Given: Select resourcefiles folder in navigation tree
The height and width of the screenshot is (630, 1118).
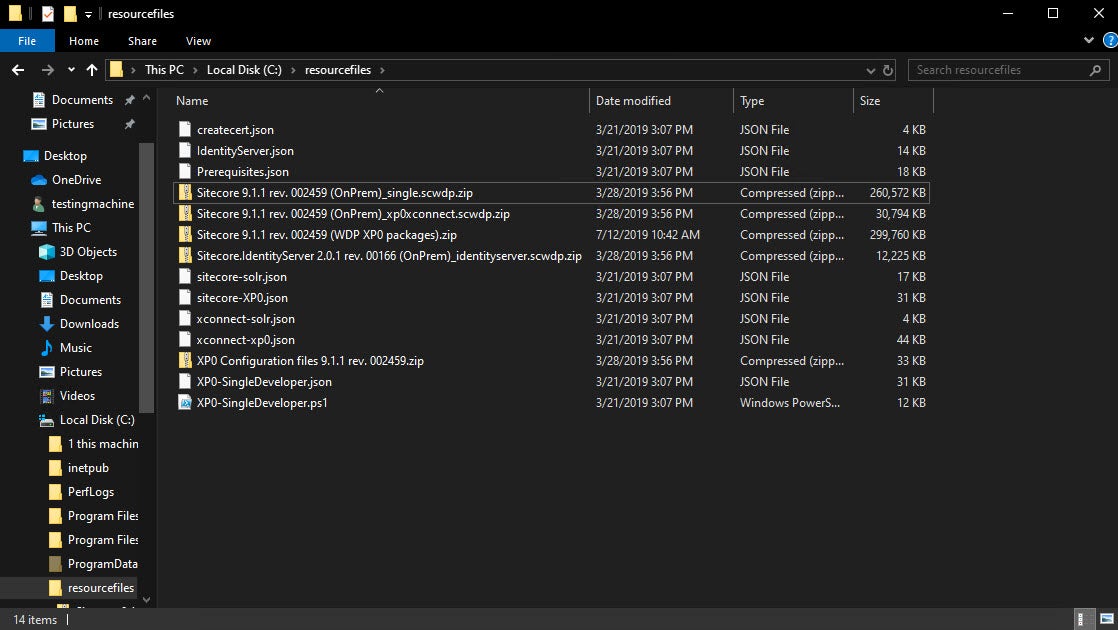Looking at the screenshot, I should [101, 588].
